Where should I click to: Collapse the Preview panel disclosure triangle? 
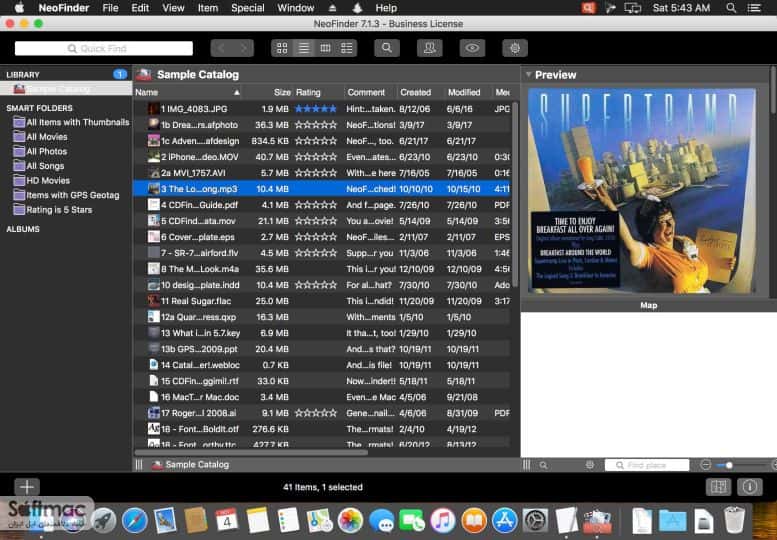click(528, 75)
